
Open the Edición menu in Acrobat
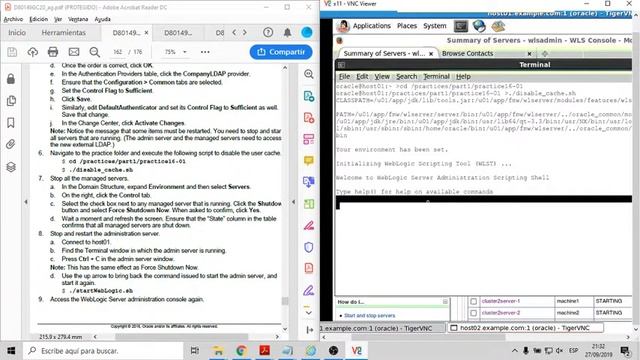click(38, 19)
